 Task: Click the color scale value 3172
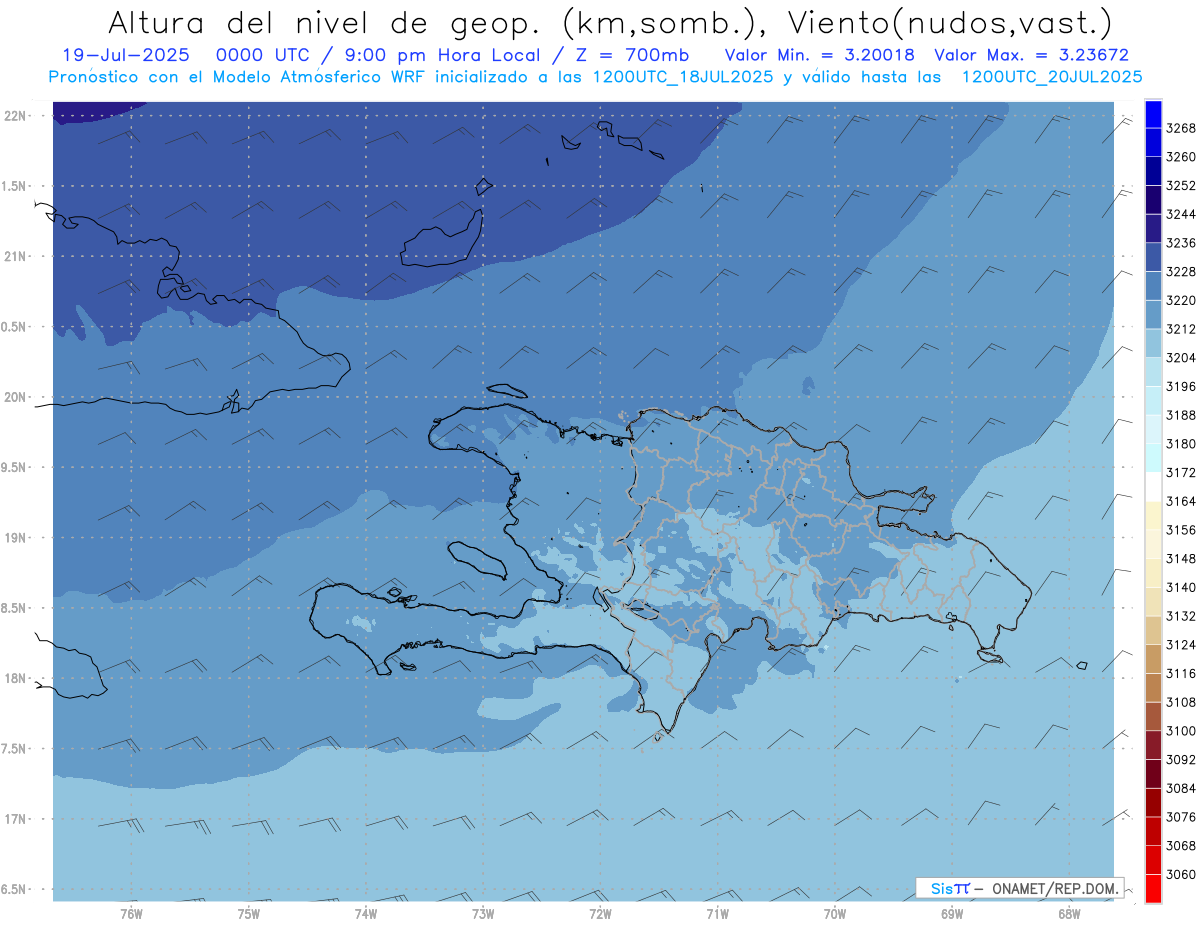pos(1181,472)
